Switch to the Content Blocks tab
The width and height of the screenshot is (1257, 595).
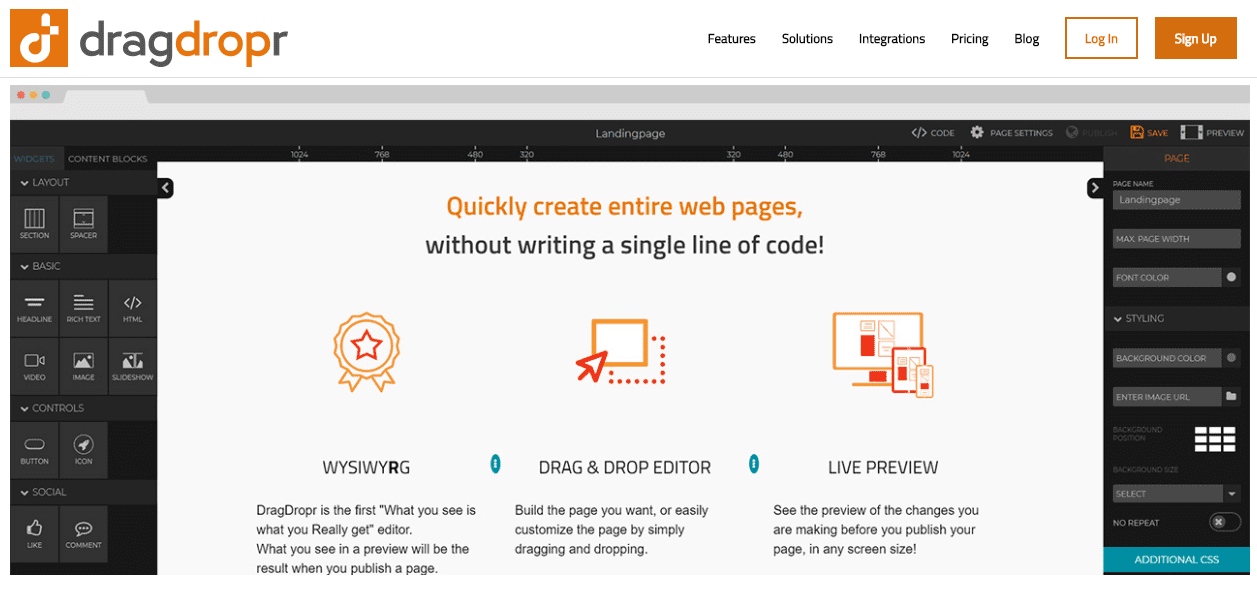(x=107, y=159)
